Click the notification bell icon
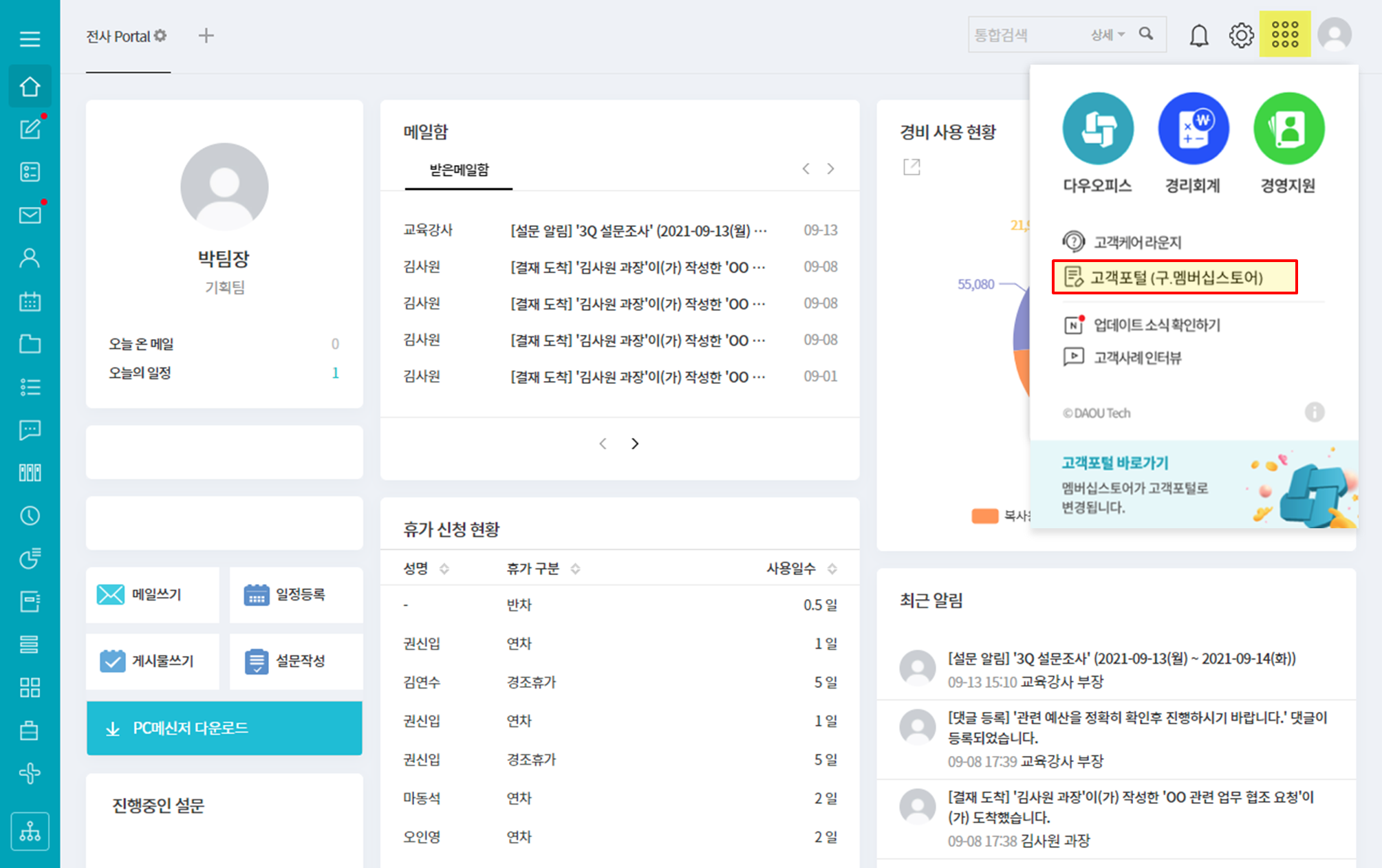The width and height of the screenshot is (1382, 868). [1199, 35]
